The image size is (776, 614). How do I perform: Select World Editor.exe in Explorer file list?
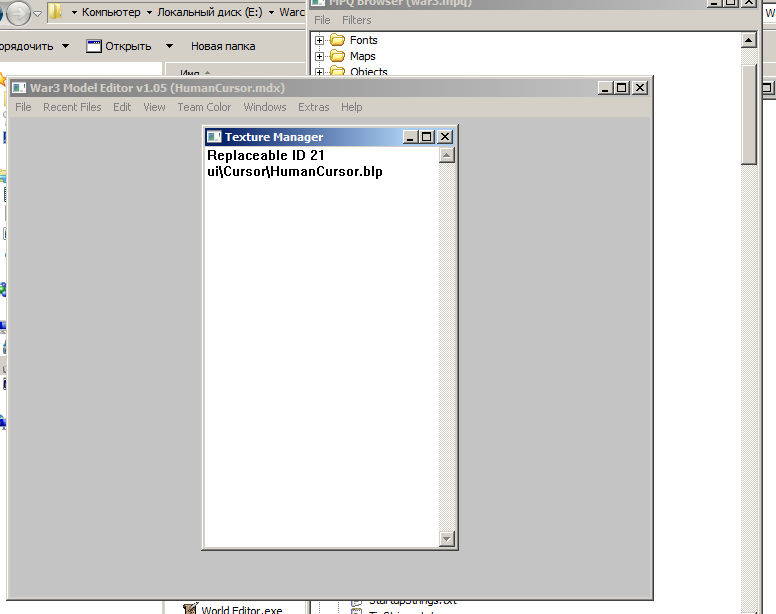242,610
